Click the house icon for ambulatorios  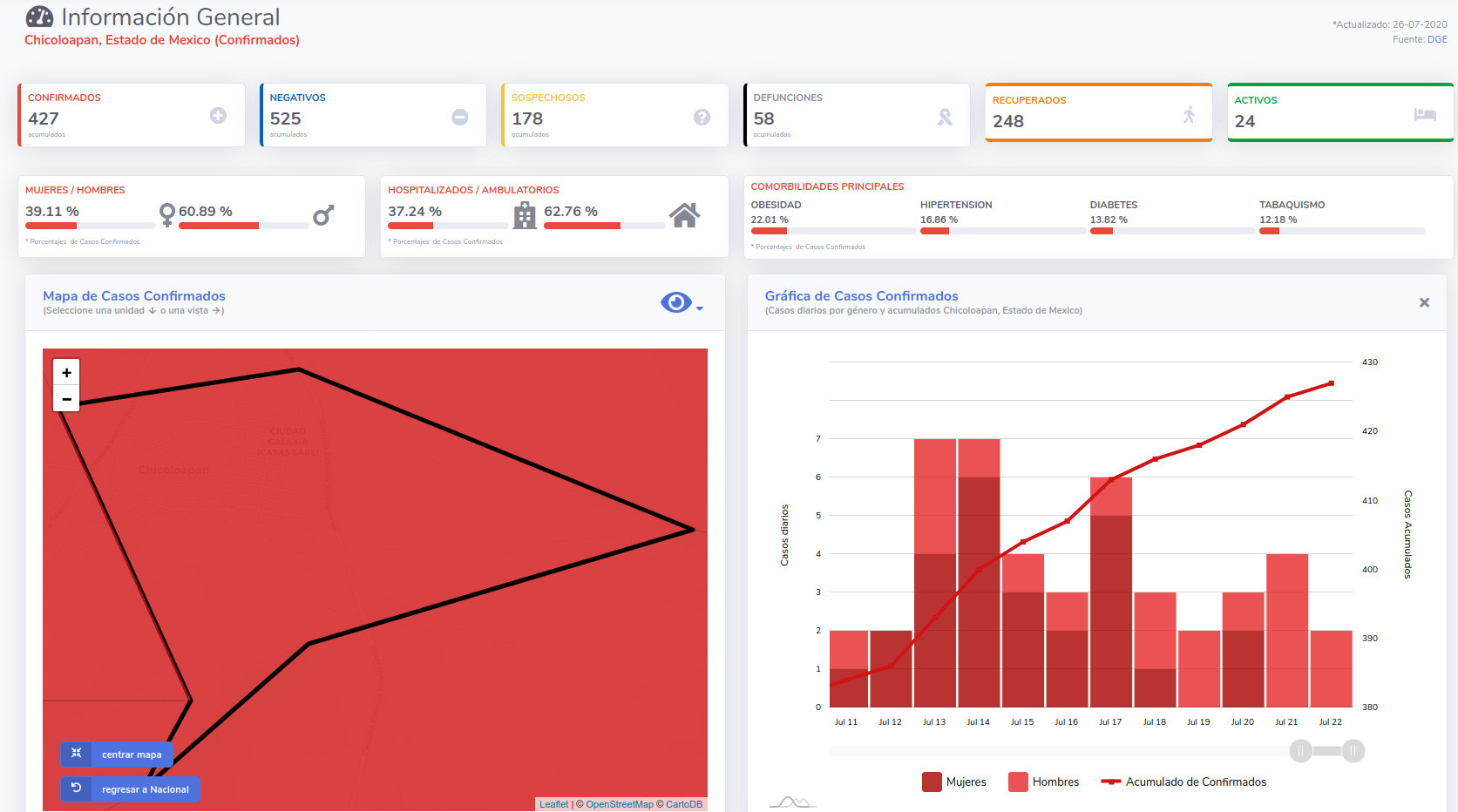pos(684,214)
